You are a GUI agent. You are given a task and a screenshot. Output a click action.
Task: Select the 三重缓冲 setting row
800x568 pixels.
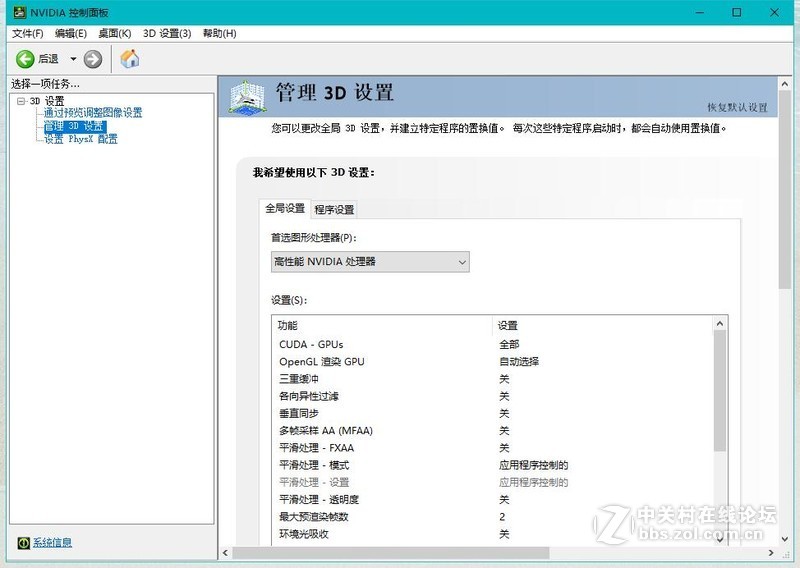pyautogui.click(x=492, y=379)
